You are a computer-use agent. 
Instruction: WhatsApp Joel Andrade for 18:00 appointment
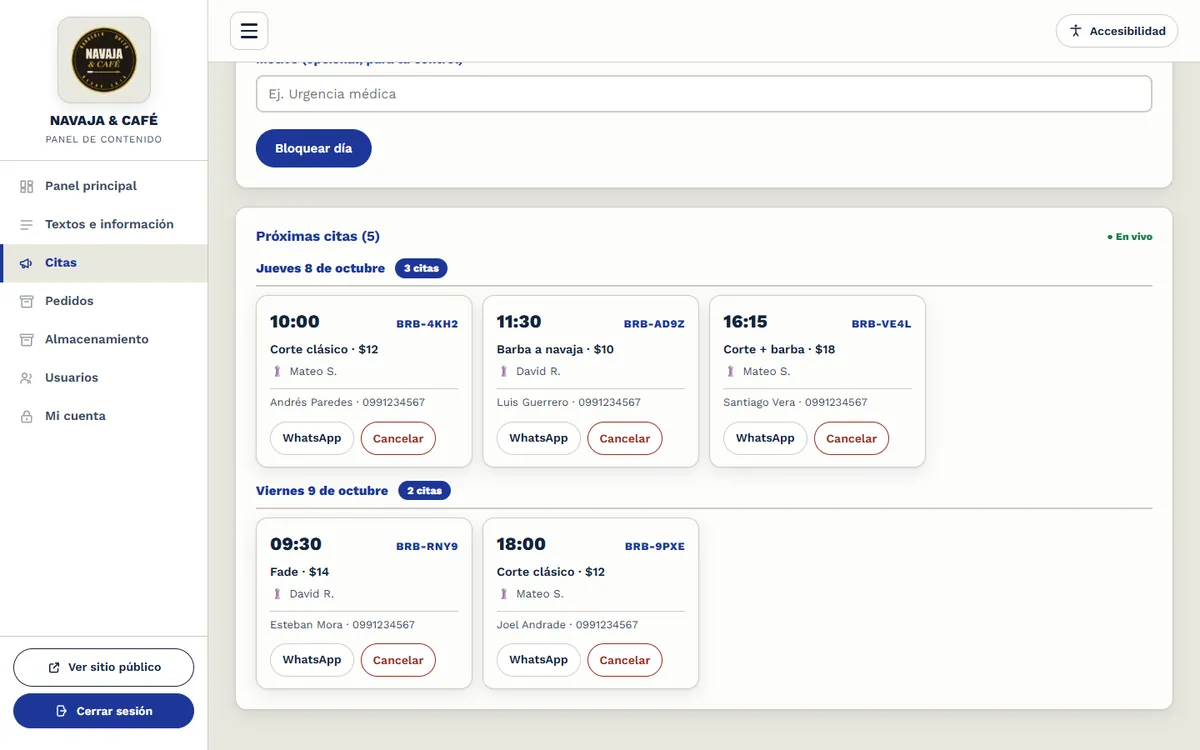pos(538,660)
